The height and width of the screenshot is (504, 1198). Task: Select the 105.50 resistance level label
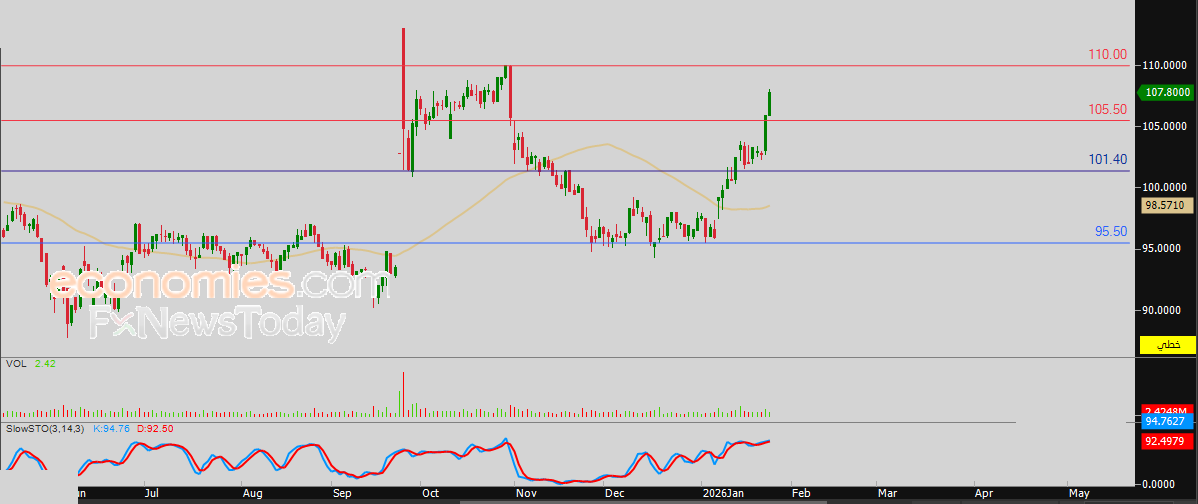click(1108, 109)
